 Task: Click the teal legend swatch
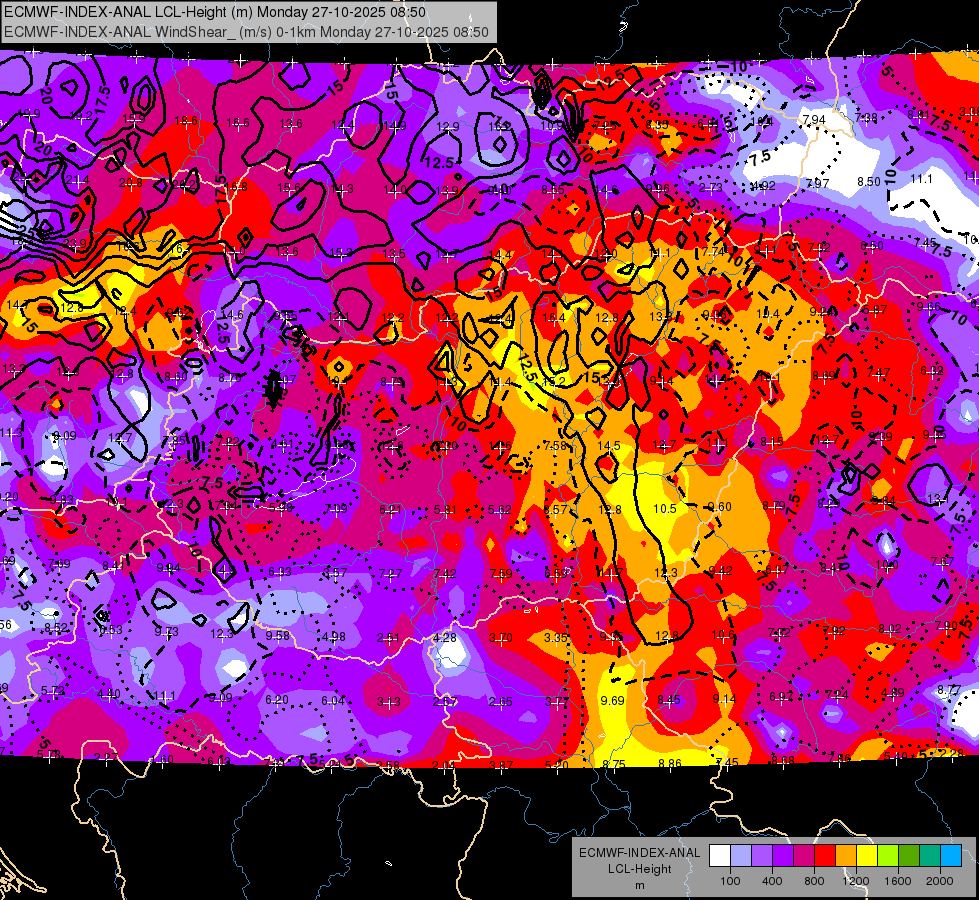930,856
